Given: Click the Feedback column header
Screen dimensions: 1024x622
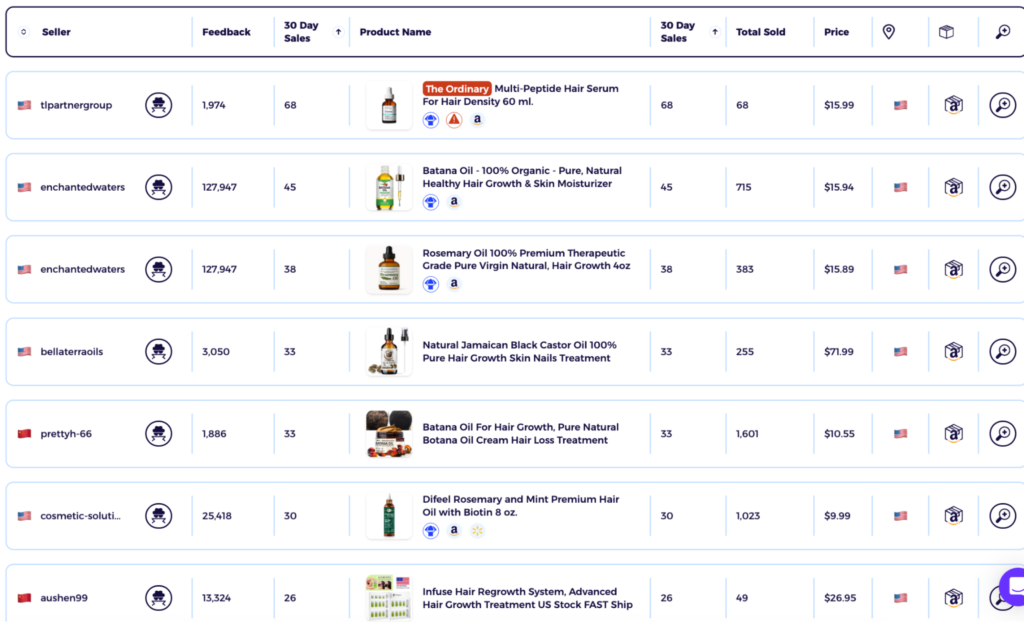Looking at the screenshot, I should point(226,32).
